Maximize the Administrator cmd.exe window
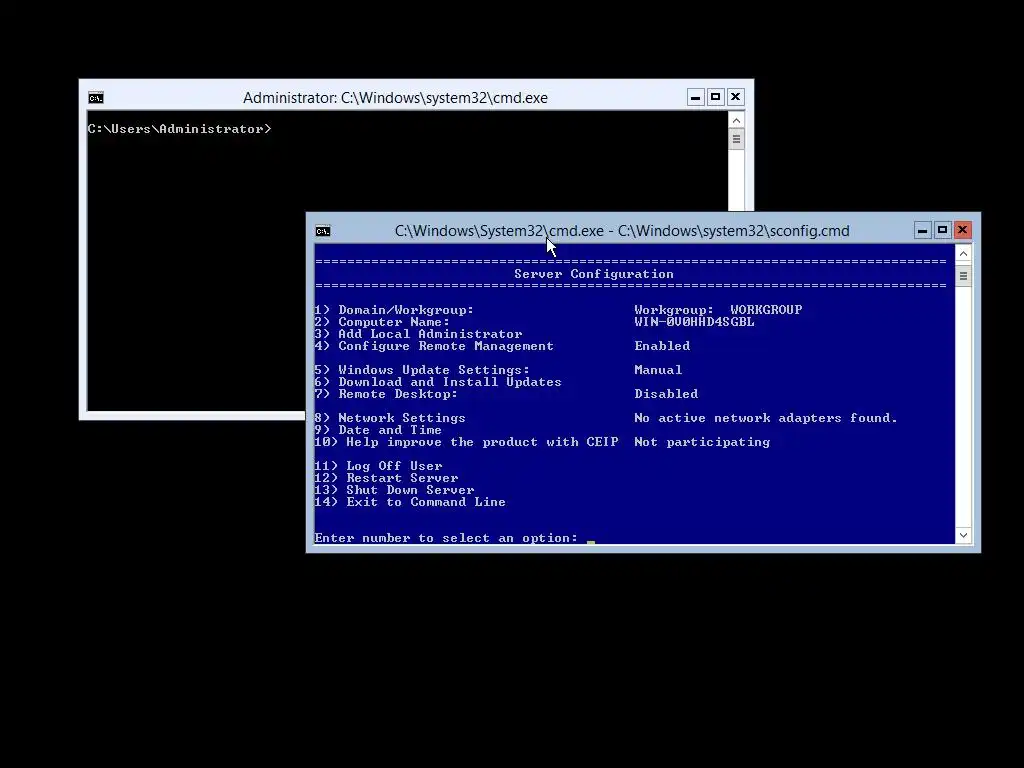 [715, 97]
